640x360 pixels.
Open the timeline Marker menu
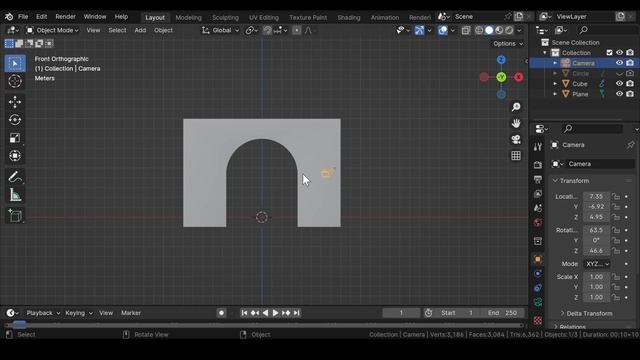131,313
